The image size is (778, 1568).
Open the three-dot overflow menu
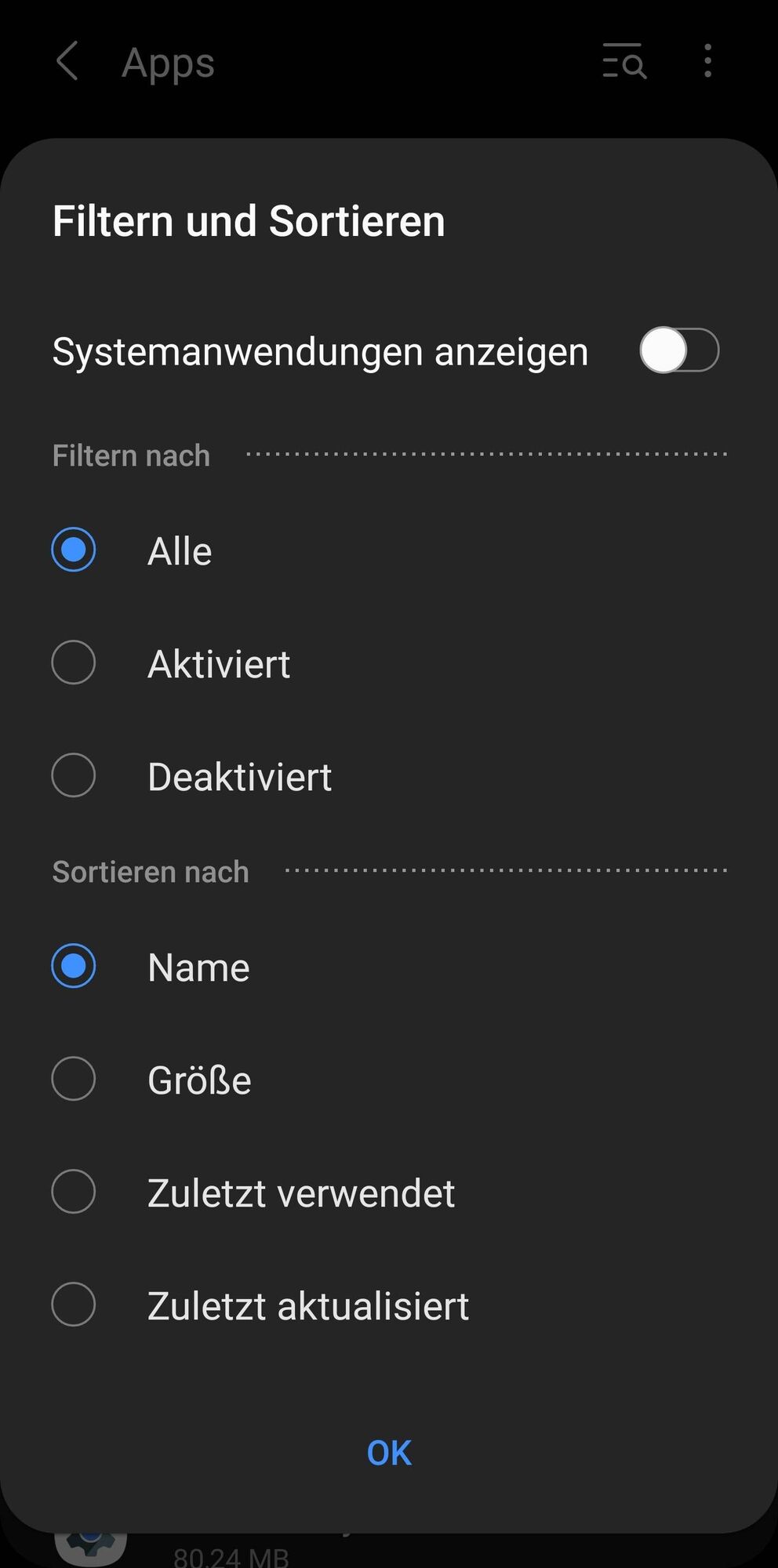coord(707,61)
